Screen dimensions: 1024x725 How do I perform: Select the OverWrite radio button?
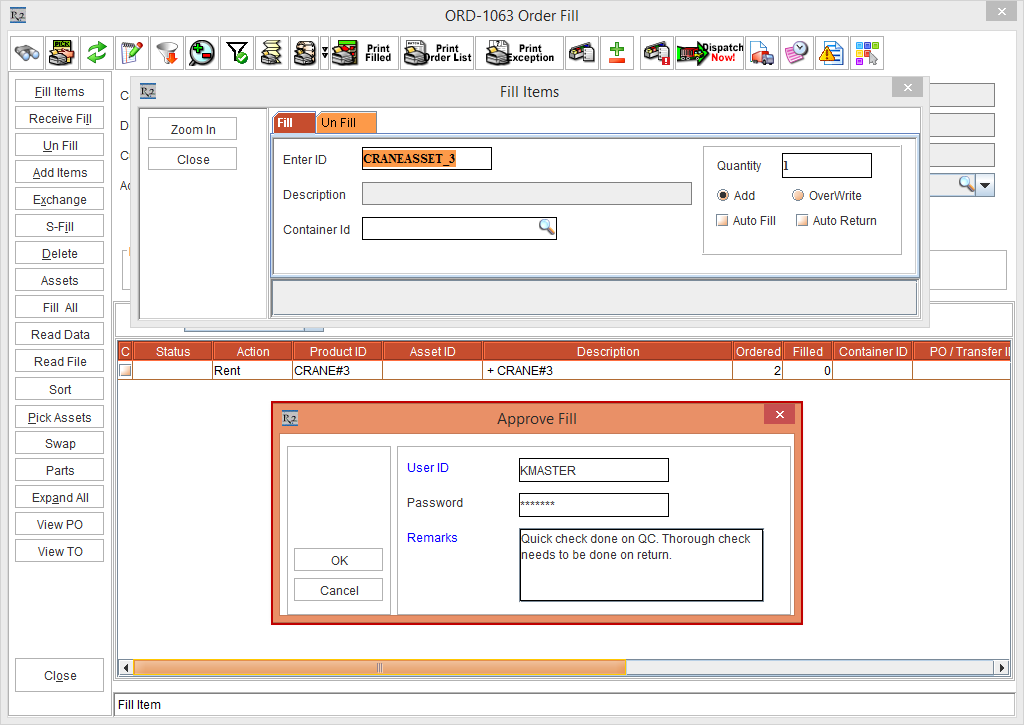tap(798, 196)
